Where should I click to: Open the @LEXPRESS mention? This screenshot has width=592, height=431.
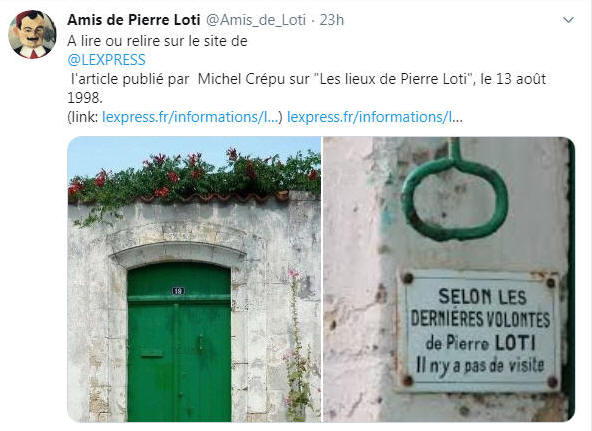106,60
